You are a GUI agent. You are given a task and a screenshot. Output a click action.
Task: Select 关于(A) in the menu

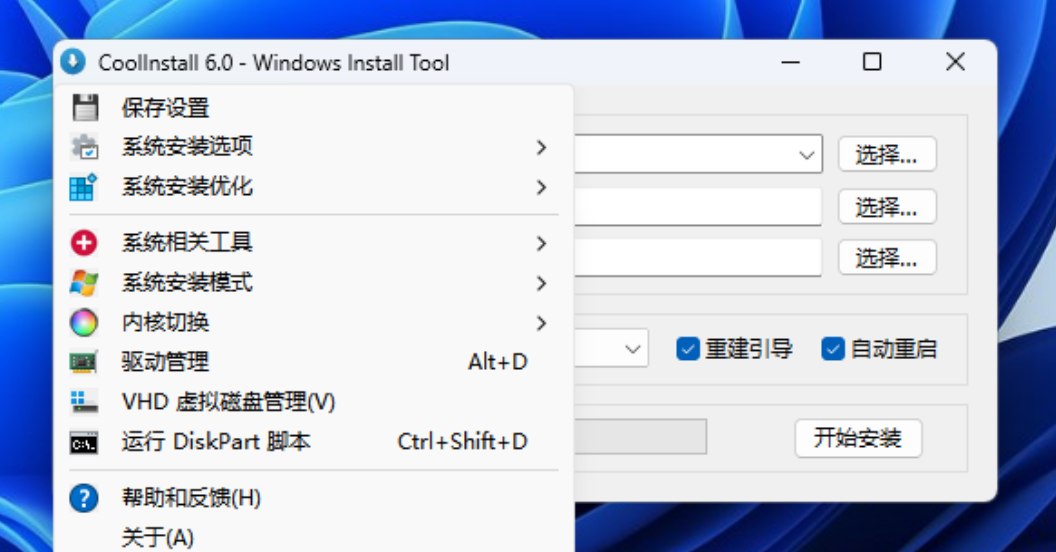(x=314, y=537)
